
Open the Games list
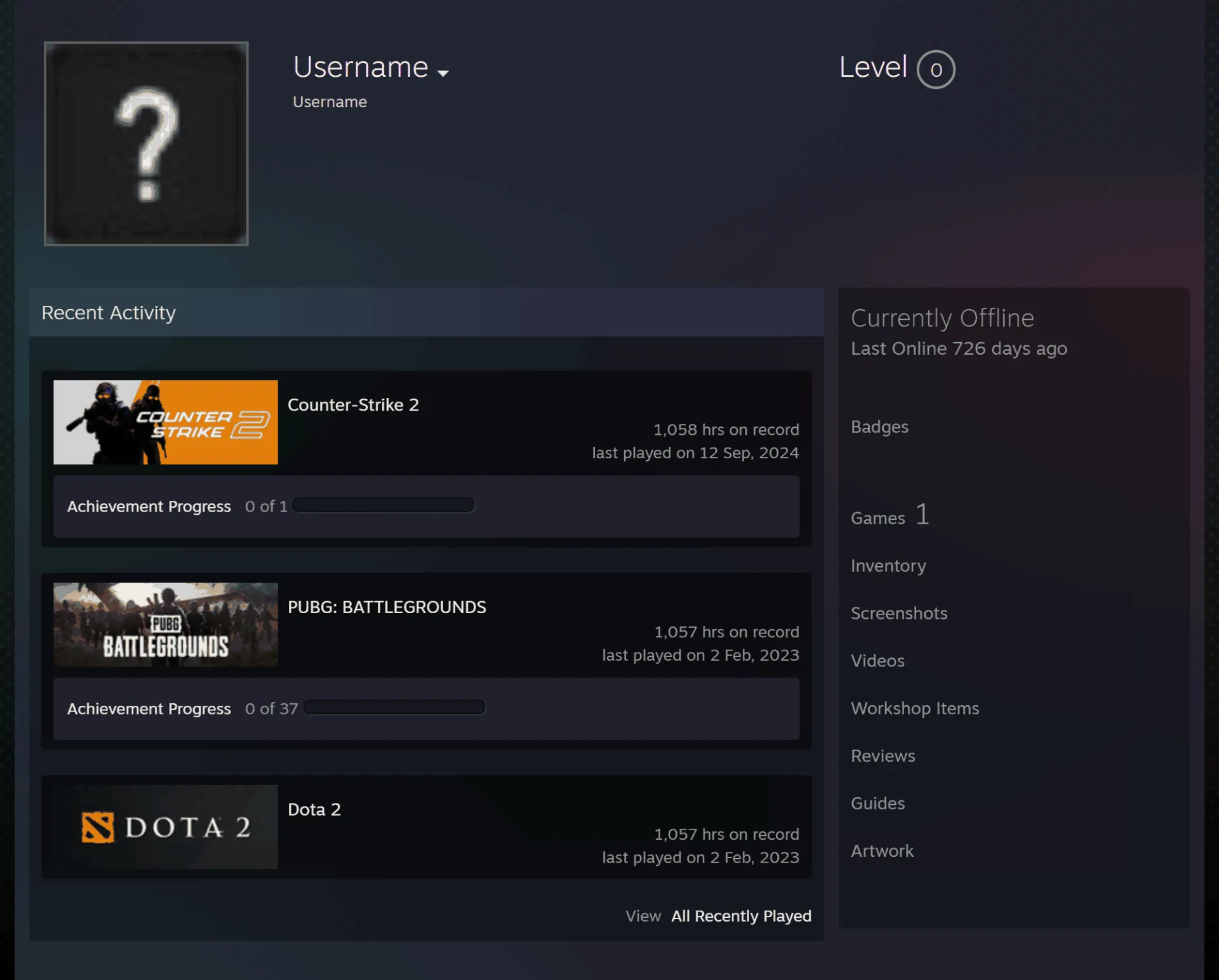890,515
